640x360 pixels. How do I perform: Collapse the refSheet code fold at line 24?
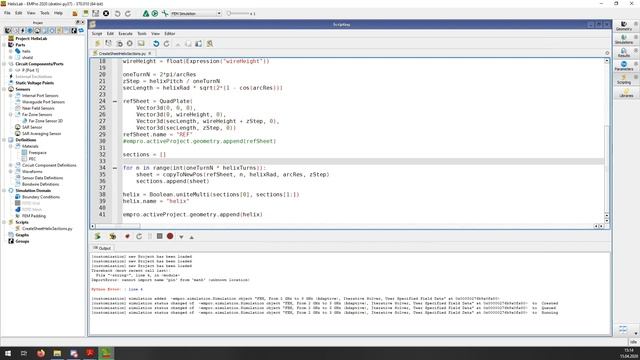(x=115, y=101)
